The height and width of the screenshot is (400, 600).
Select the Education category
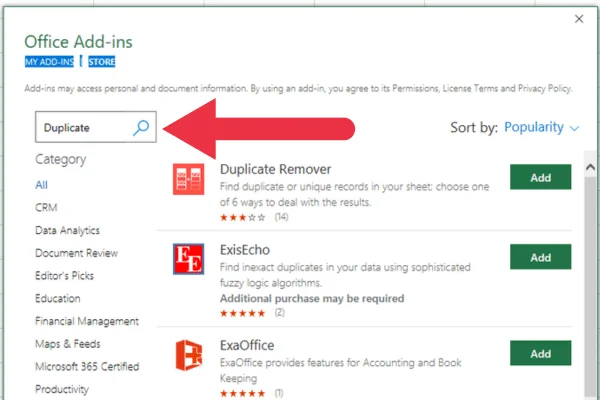pyautogui.click(x=58, y=298)
